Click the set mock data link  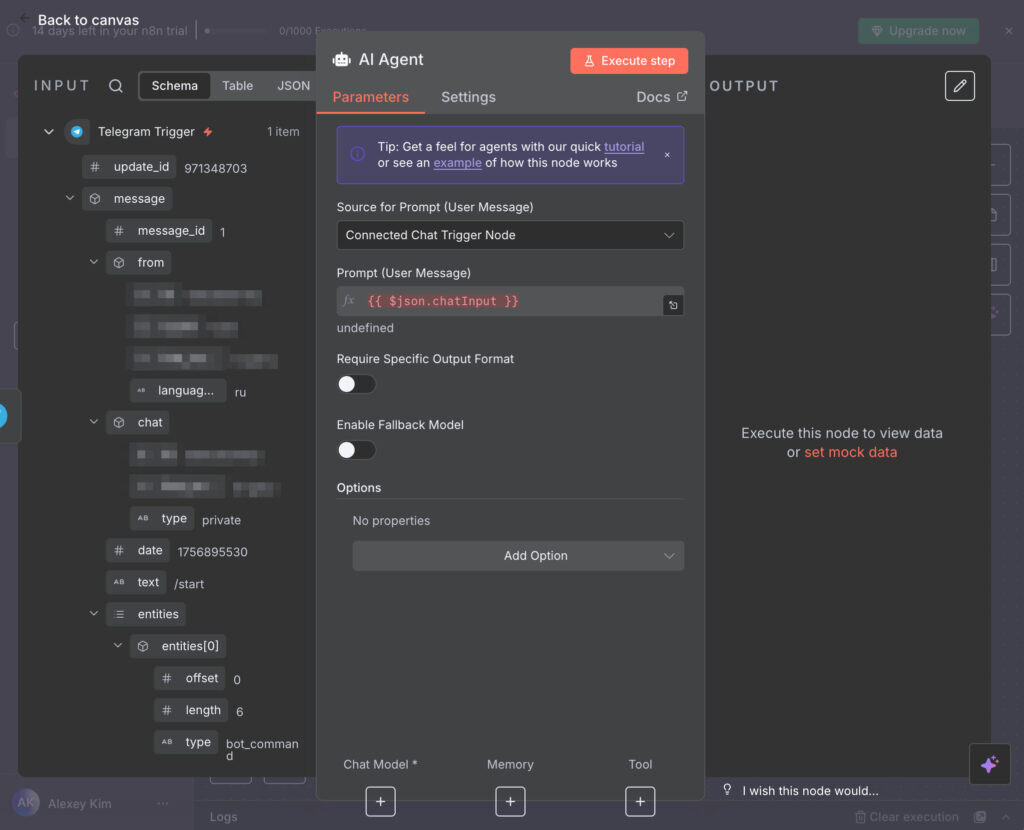tap(850, 452)
